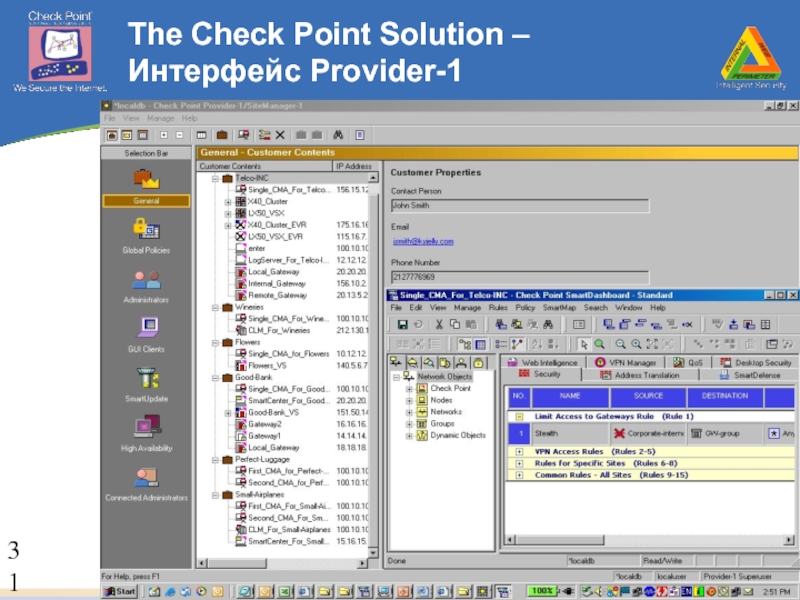
Task: Click the padlock tab icon in objects pane
Action: [x=478, y=363]
